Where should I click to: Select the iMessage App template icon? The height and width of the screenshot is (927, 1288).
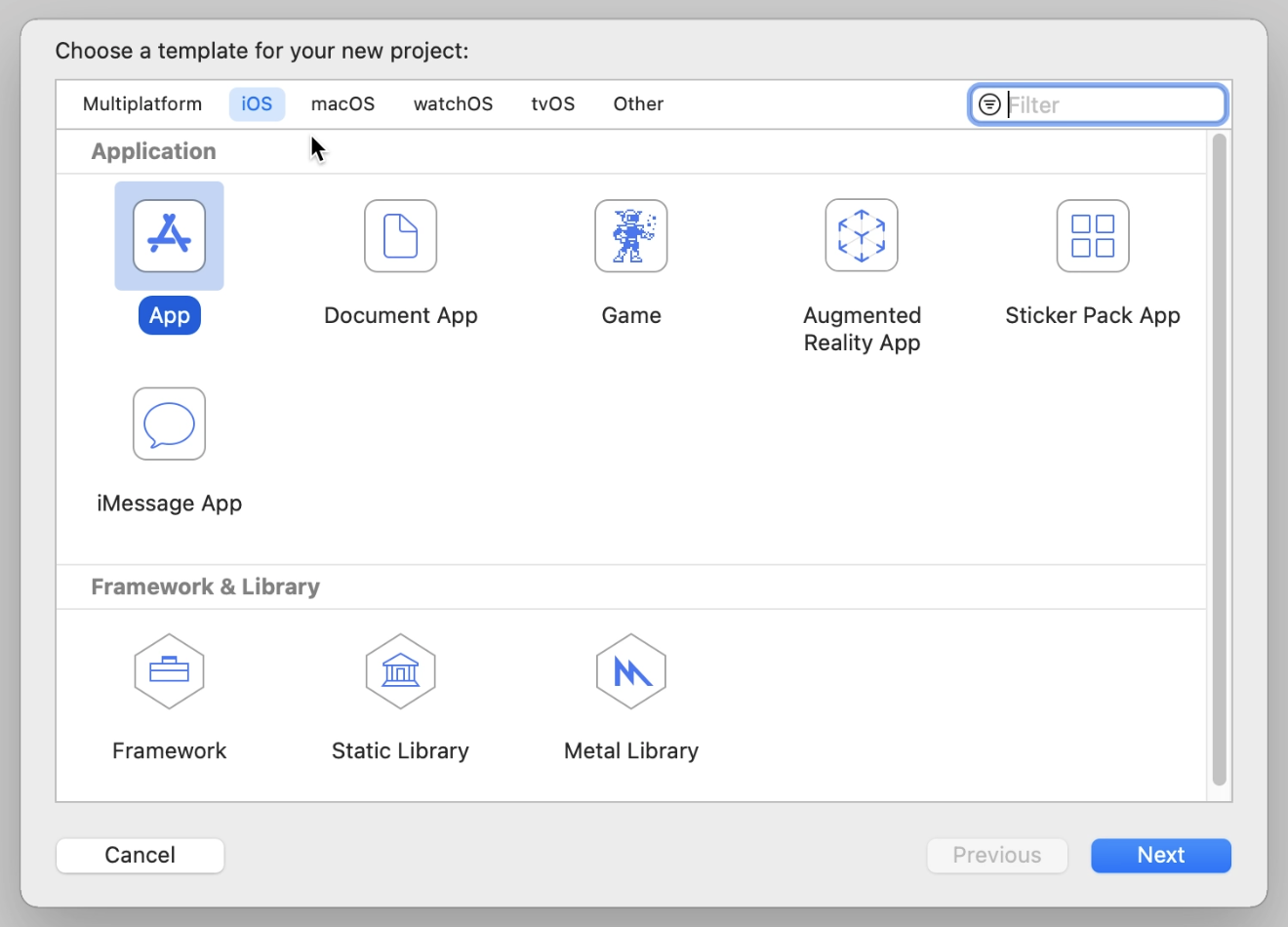[x=169, y=423]
